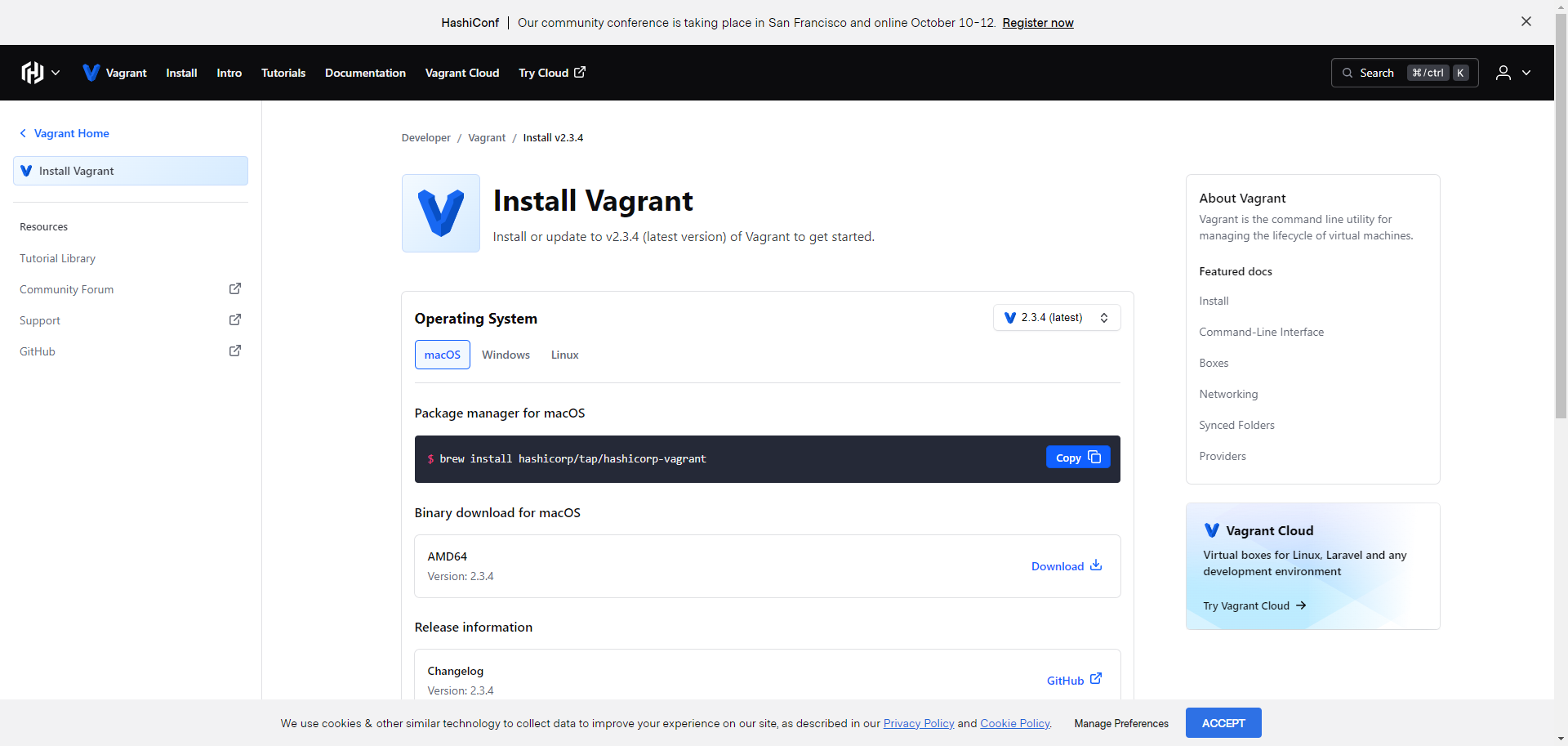
Task: Click the Register now link
Action: [x=1038, y=23]
